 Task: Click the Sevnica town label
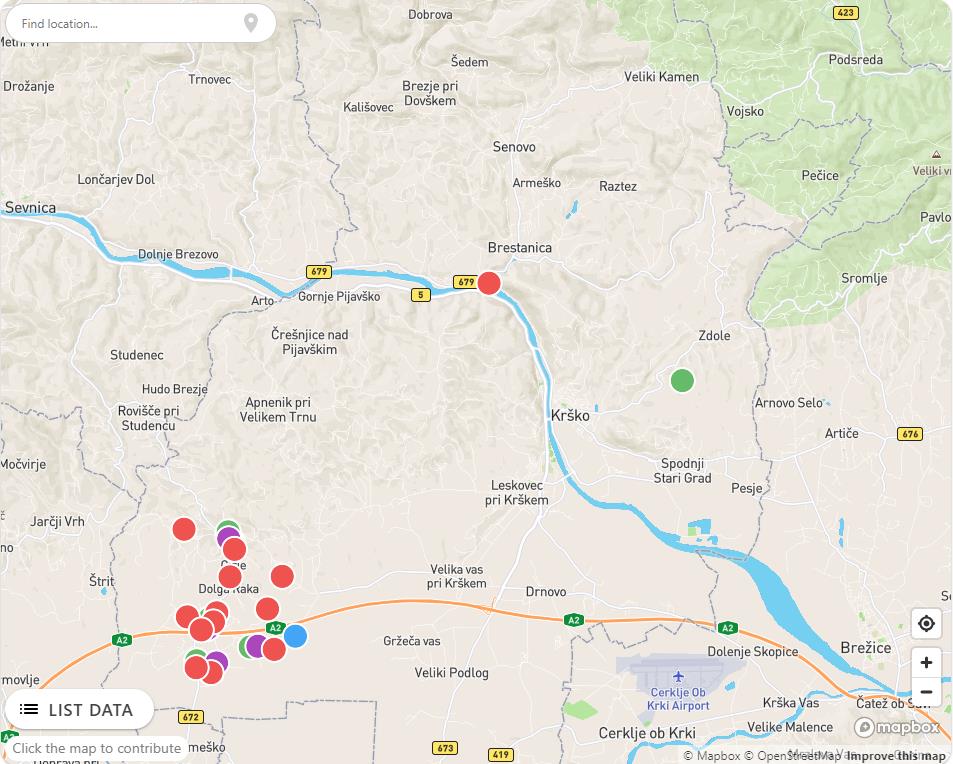click(31, 208)
